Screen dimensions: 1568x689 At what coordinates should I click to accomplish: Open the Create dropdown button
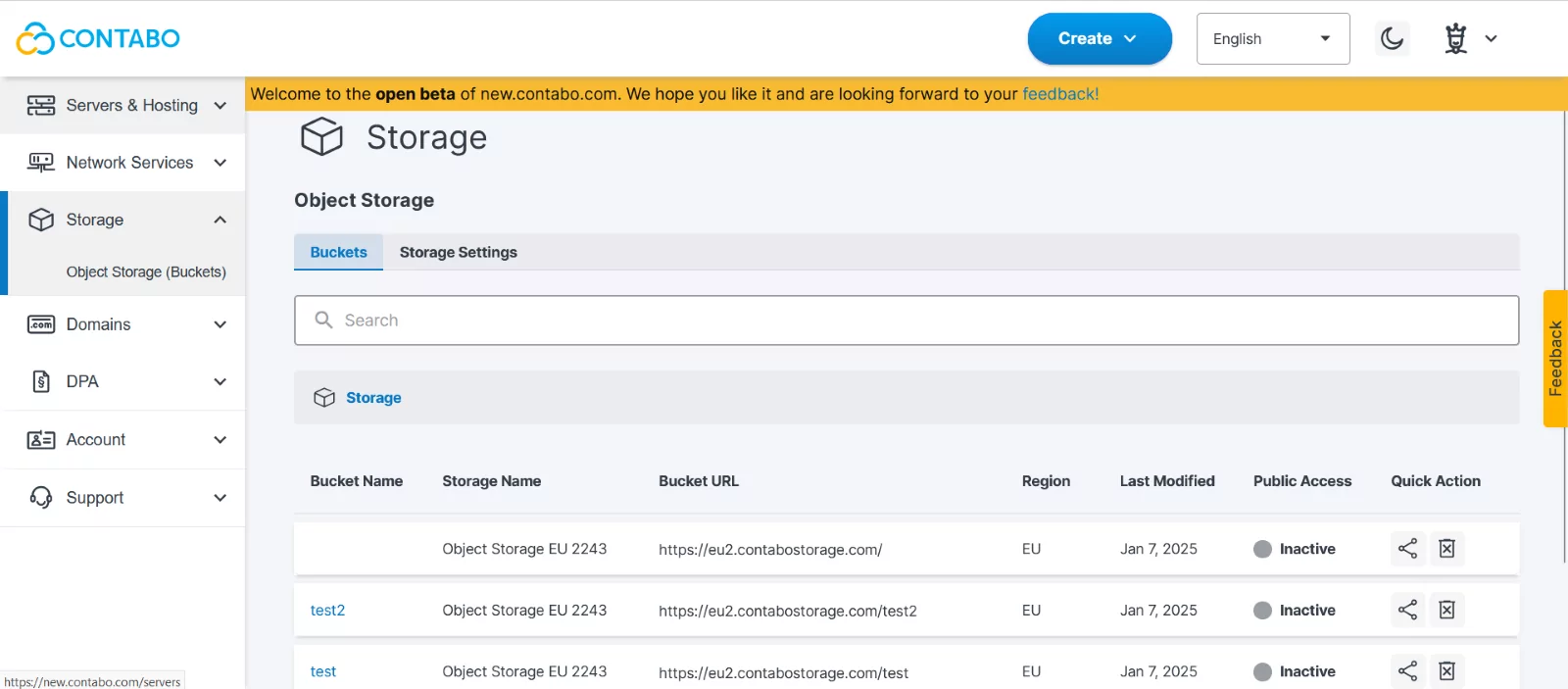tap(1100, 38)
